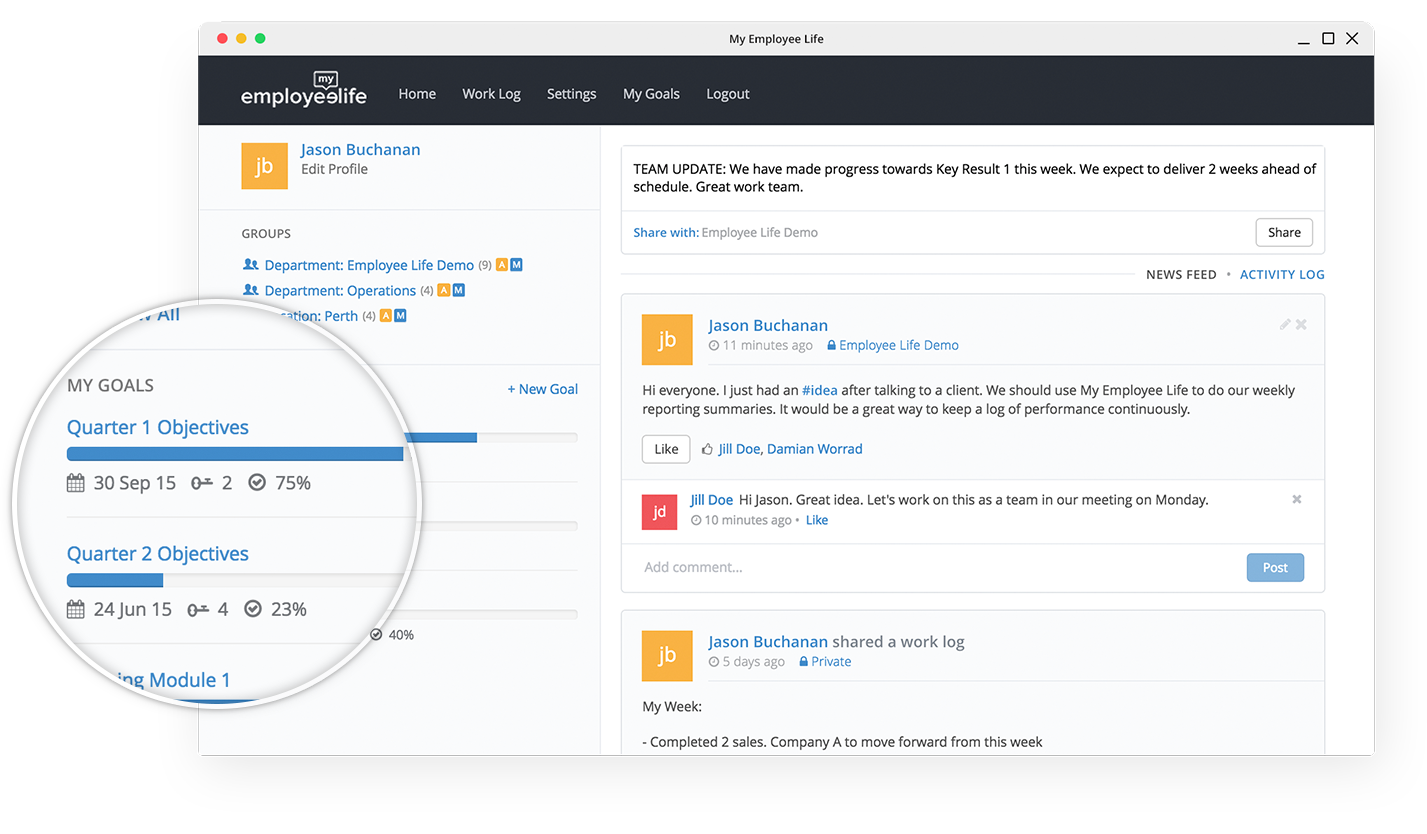Open the Quarter 1 Objectives goal
Viewport: 1427px width, 834px height.
tap(158, 427)
